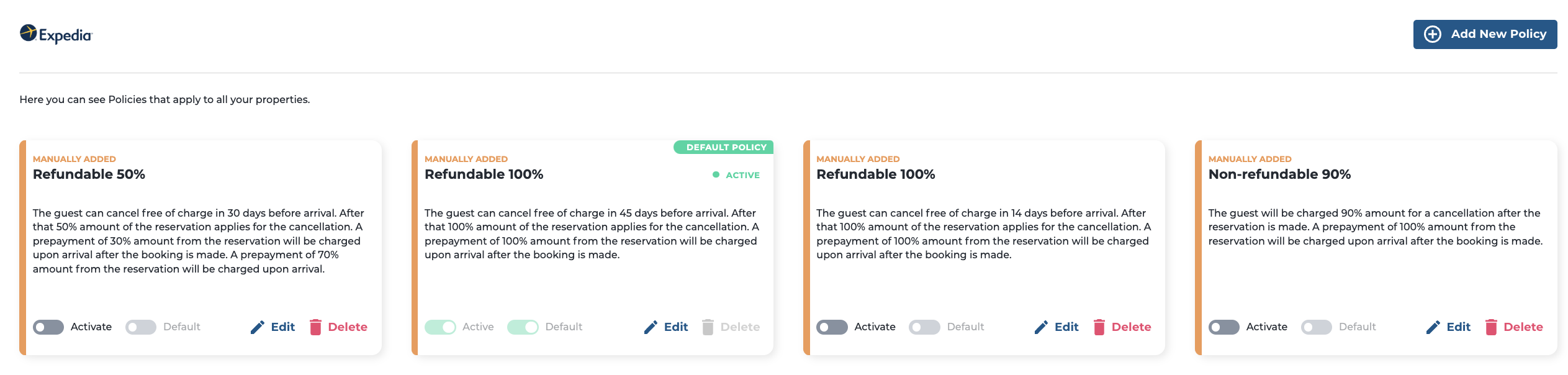Toggle Activate switch on 14-day Refundable 100% policy
This screenshot has height=375, width=1568.
coord(832,327)
